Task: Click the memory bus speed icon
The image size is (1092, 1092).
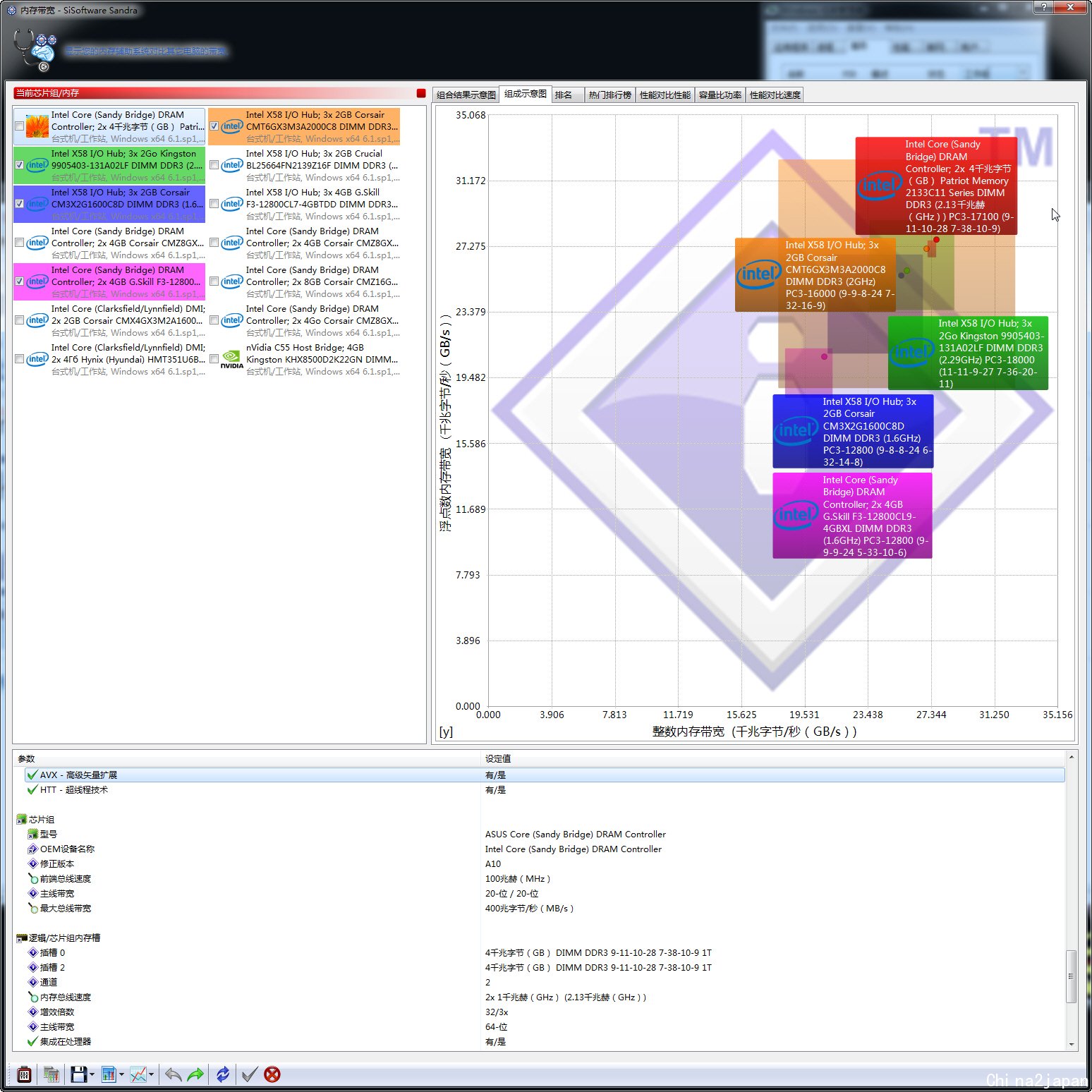Action: coord(32,997)
